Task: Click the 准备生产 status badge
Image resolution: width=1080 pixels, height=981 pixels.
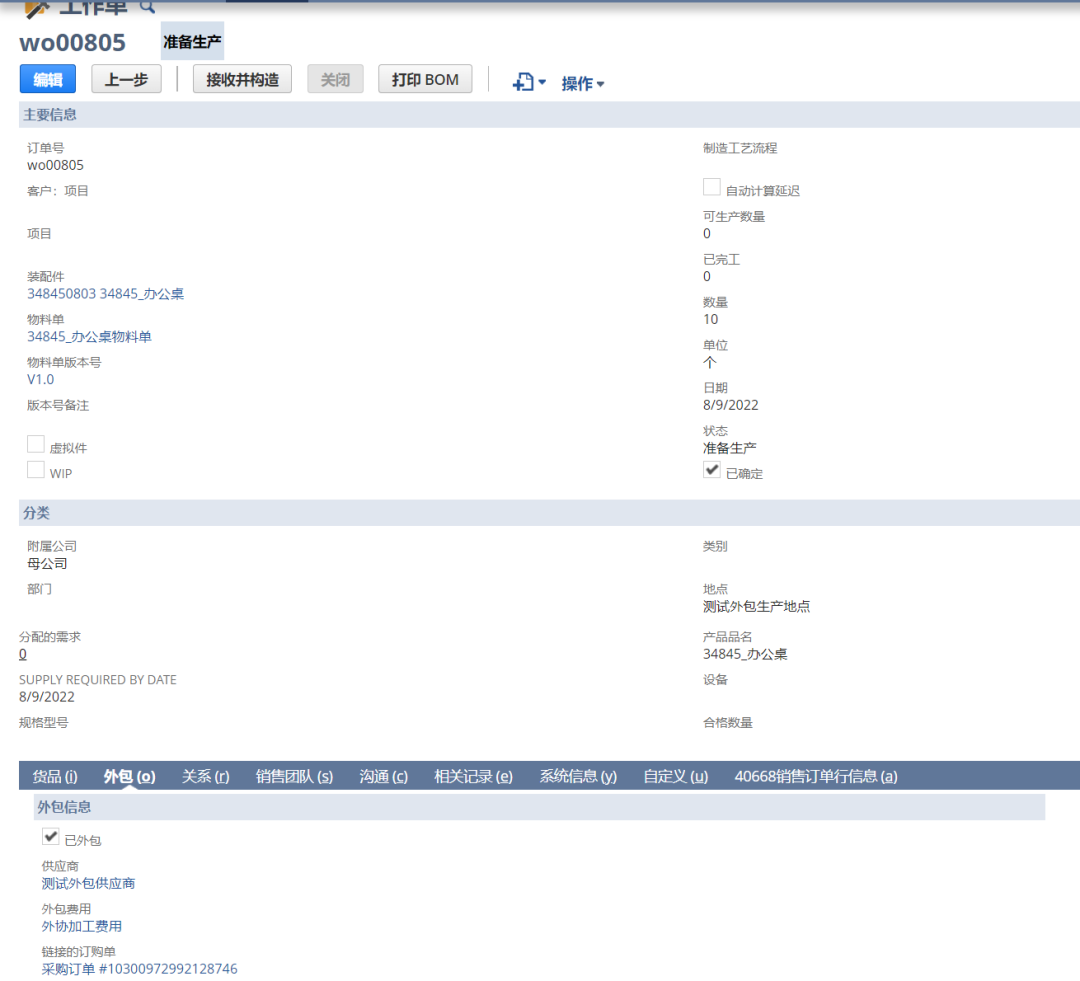Action: (192, 42)
